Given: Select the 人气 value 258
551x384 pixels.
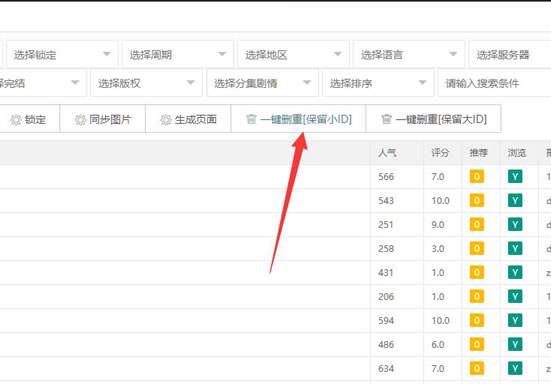Looking at the screenshot, I should pos(386,249).
